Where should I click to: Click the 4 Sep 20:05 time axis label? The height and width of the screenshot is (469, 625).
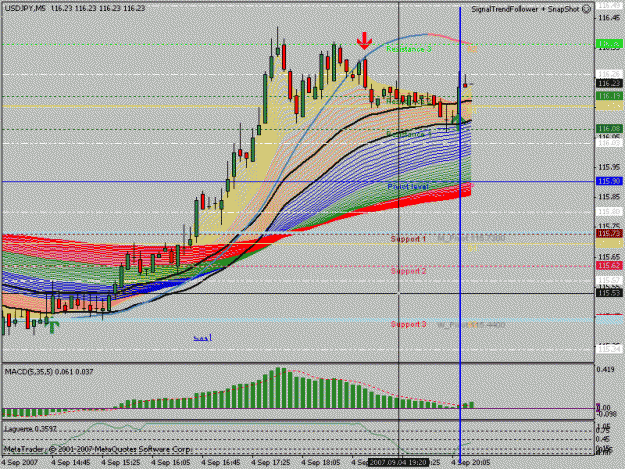470,463
